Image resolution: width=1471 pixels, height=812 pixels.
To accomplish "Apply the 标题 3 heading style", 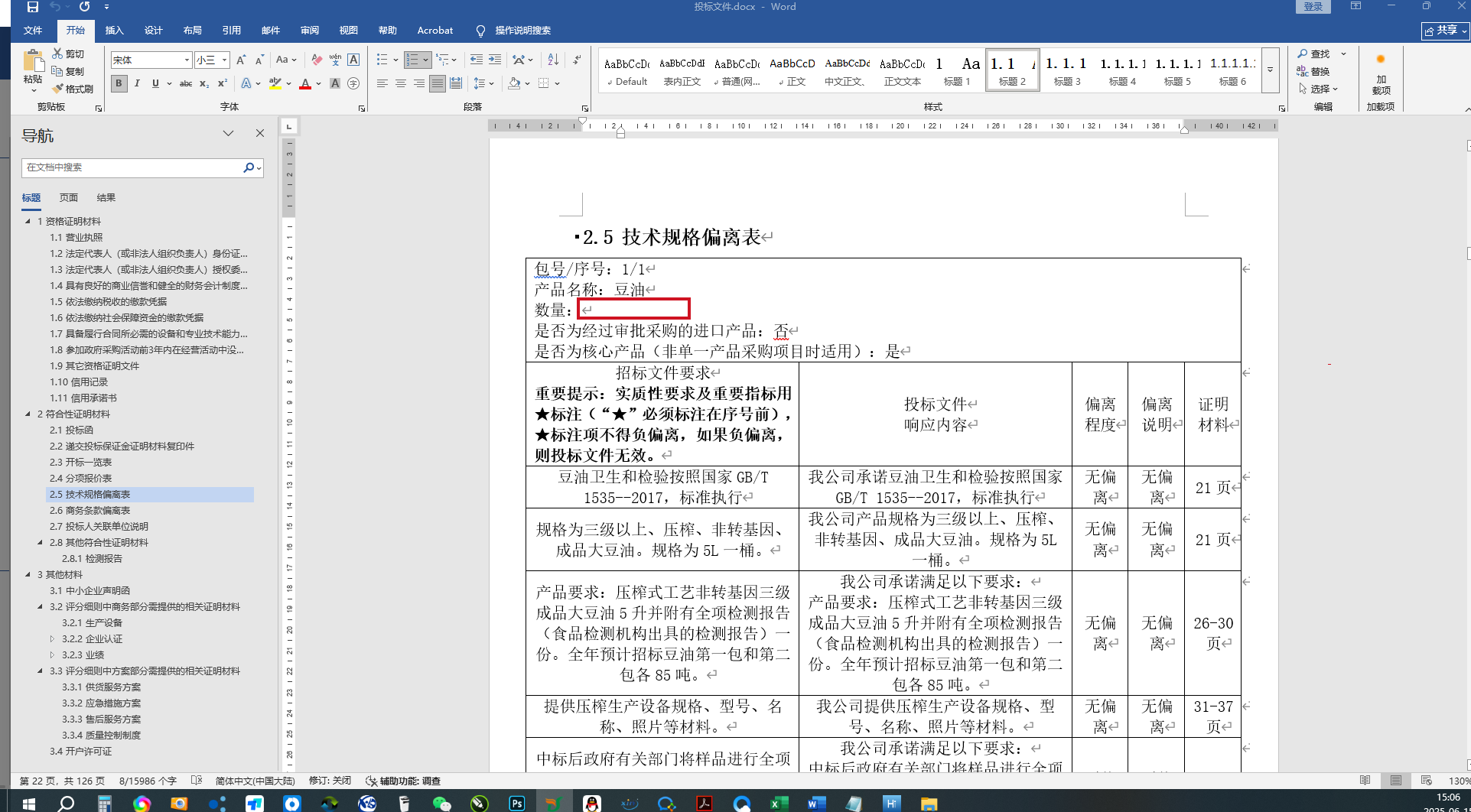I will point(1067,70).
